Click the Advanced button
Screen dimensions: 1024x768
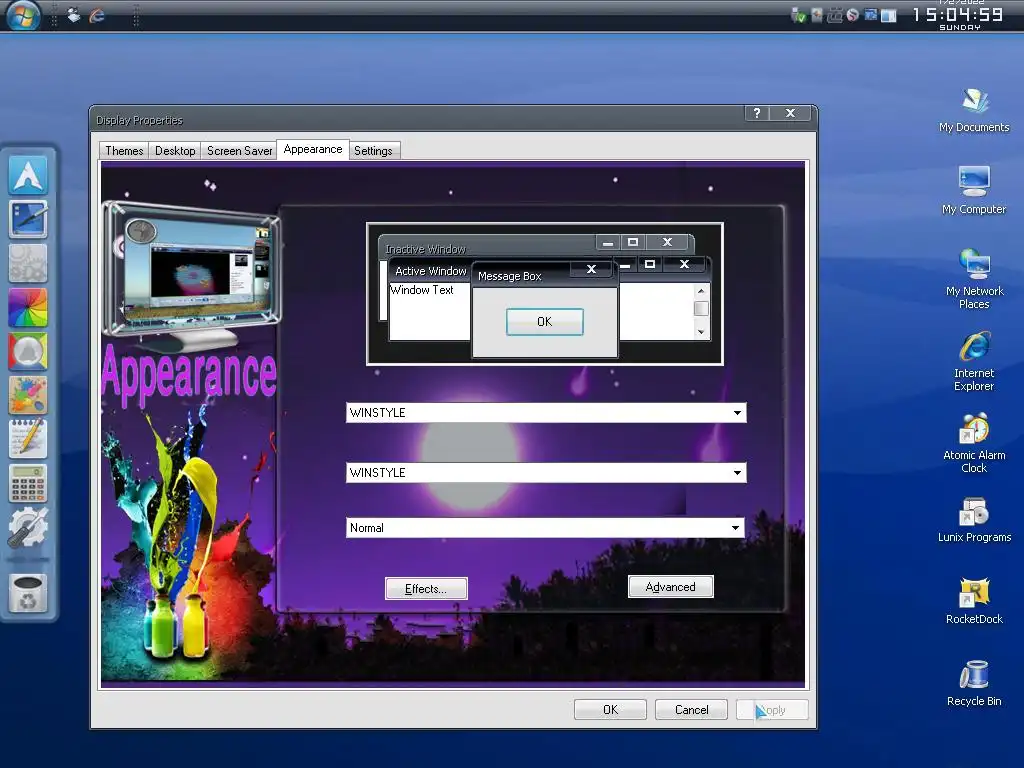click(x=671, y=586)
